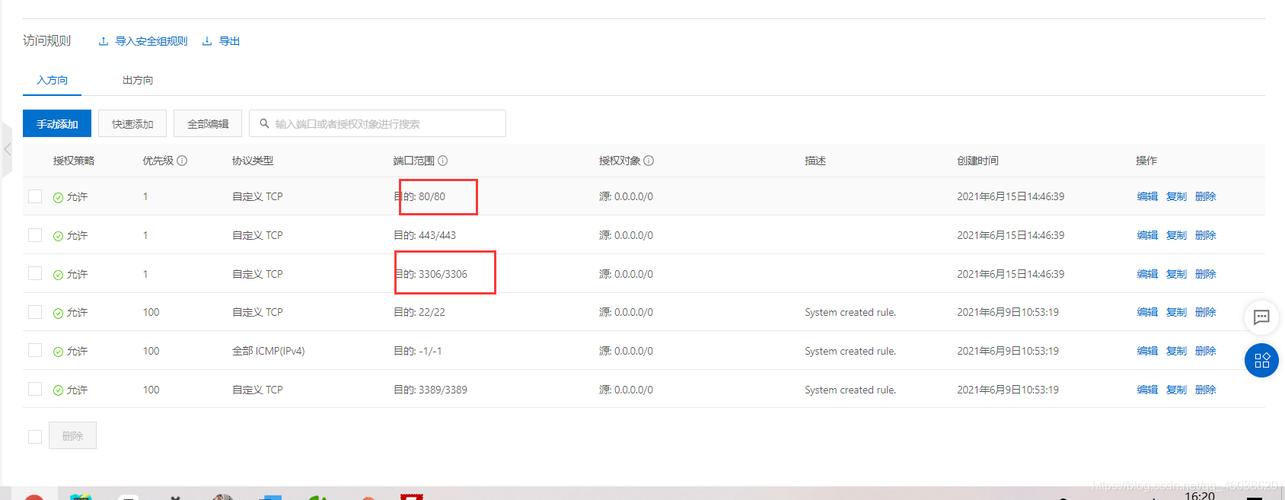Image resolution: width=1285 pixels, height=500 pixels.
Task: Click the export download icon
Action: pos(208,41)
